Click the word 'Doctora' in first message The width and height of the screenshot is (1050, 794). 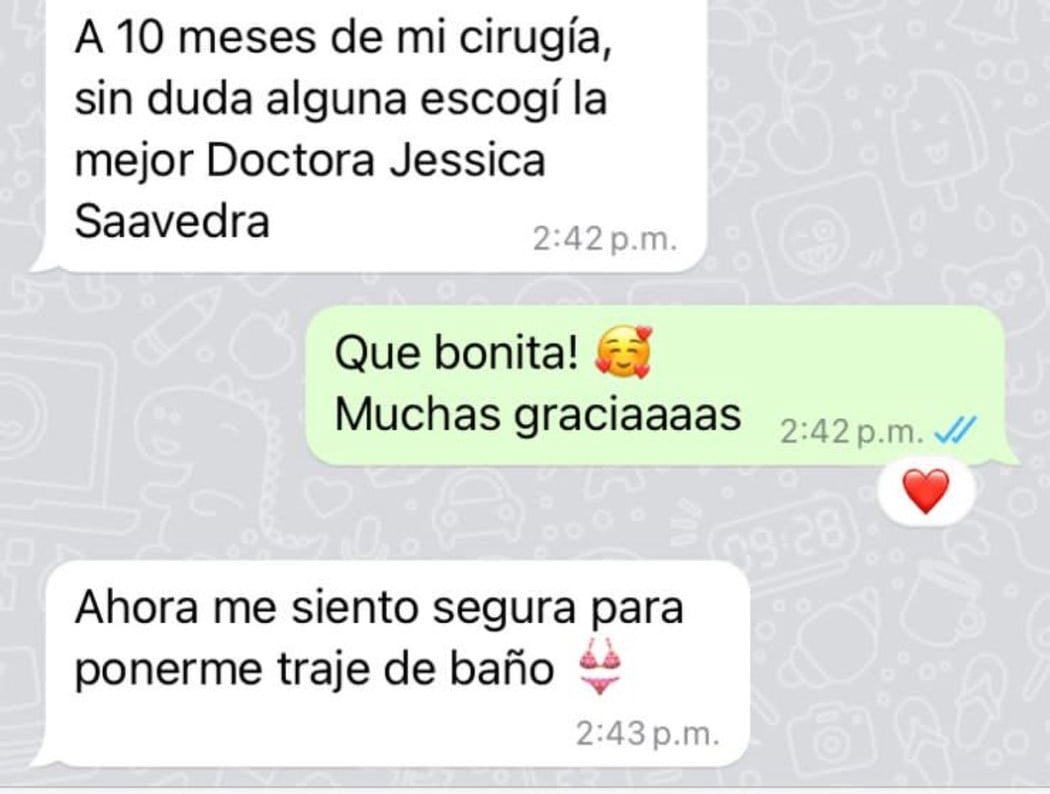click(291, 161)
